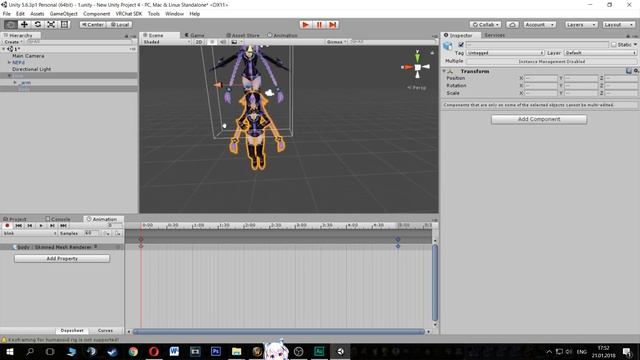
Task: Select the Move tool in toolbar
Action: coord(24,24)
